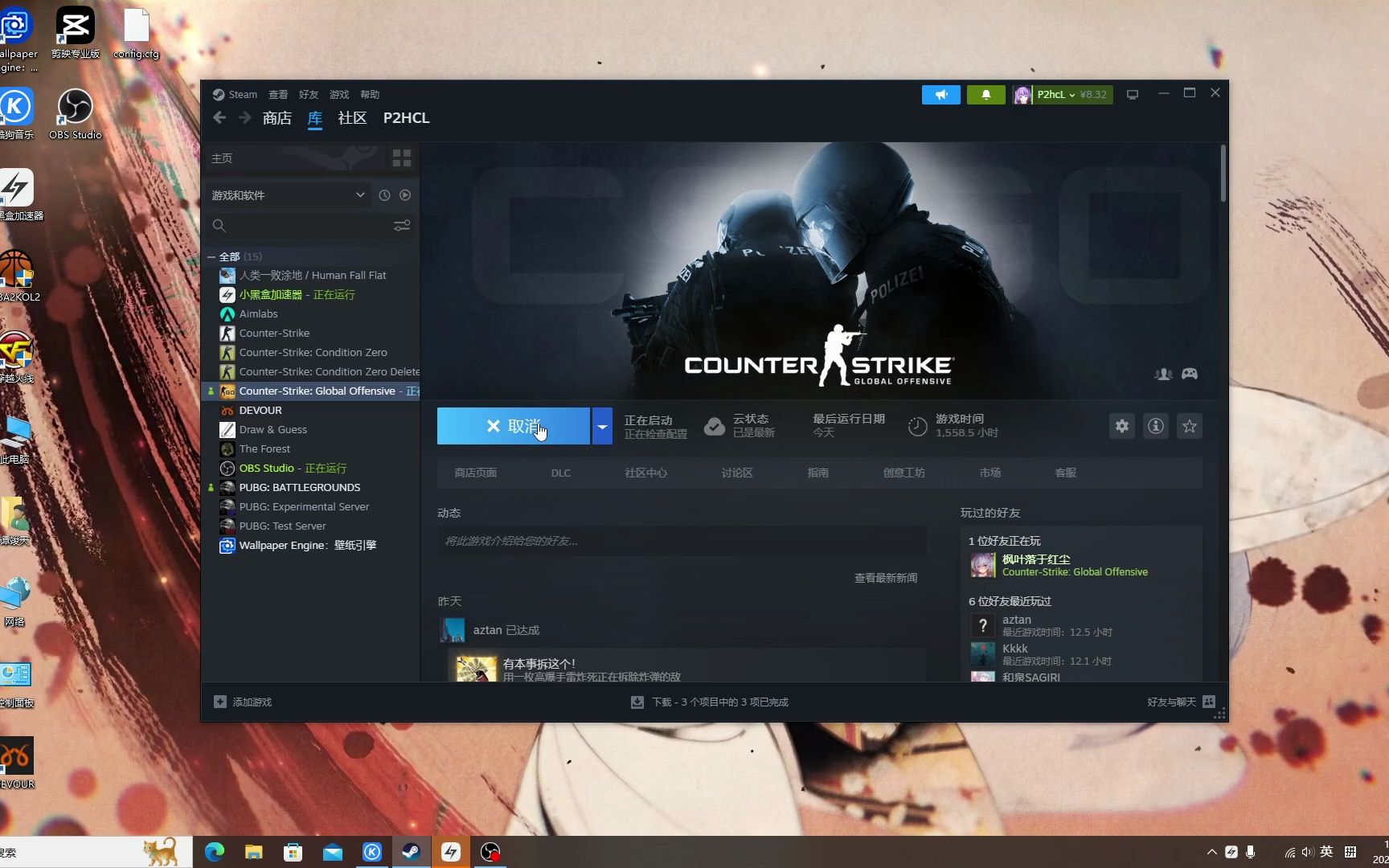Toggle sort by recent clock icon

pos(384,195)
